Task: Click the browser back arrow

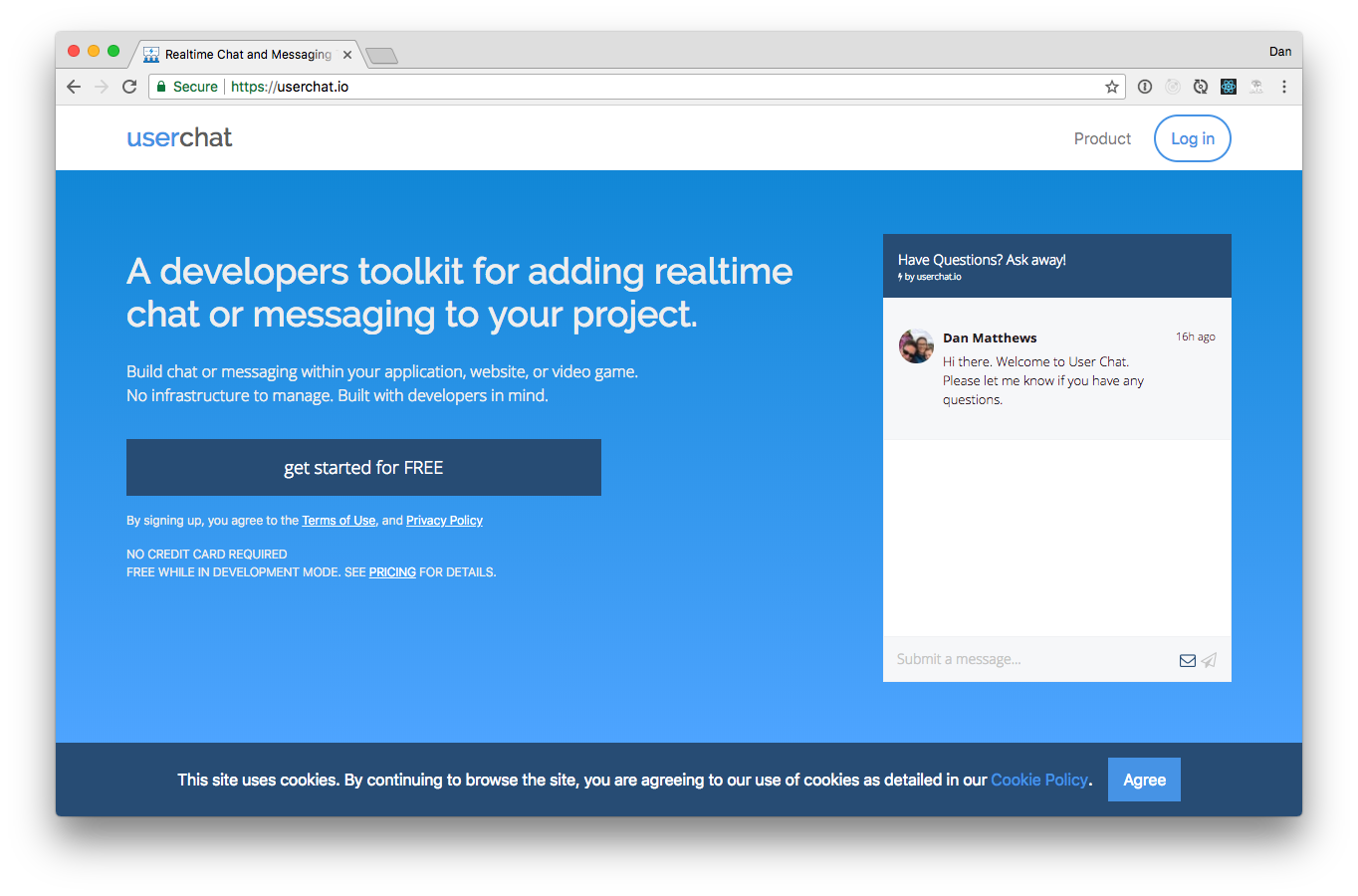Action: [x=74, y=87]
